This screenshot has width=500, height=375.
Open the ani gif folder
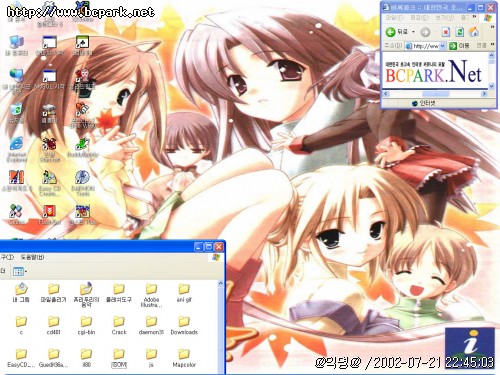pyautogui.click(x=184, y=293)
